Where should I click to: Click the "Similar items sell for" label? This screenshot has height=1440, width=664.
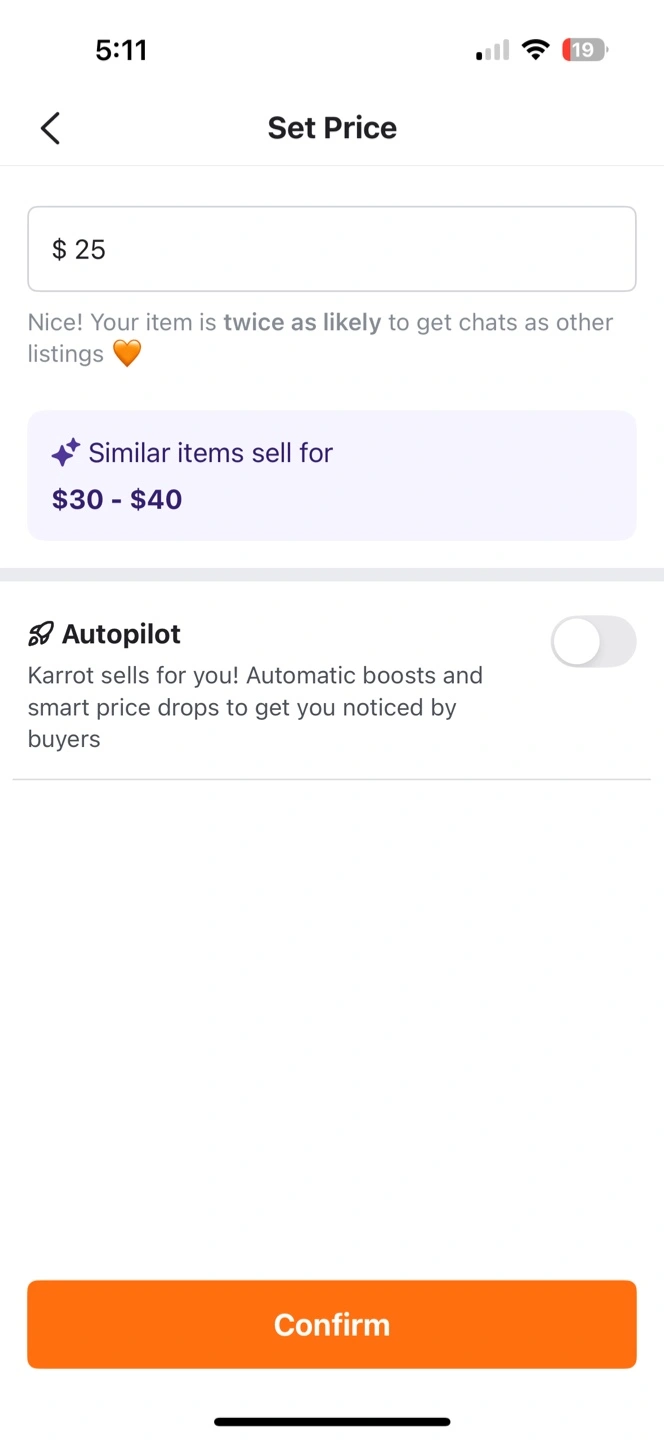210,453
